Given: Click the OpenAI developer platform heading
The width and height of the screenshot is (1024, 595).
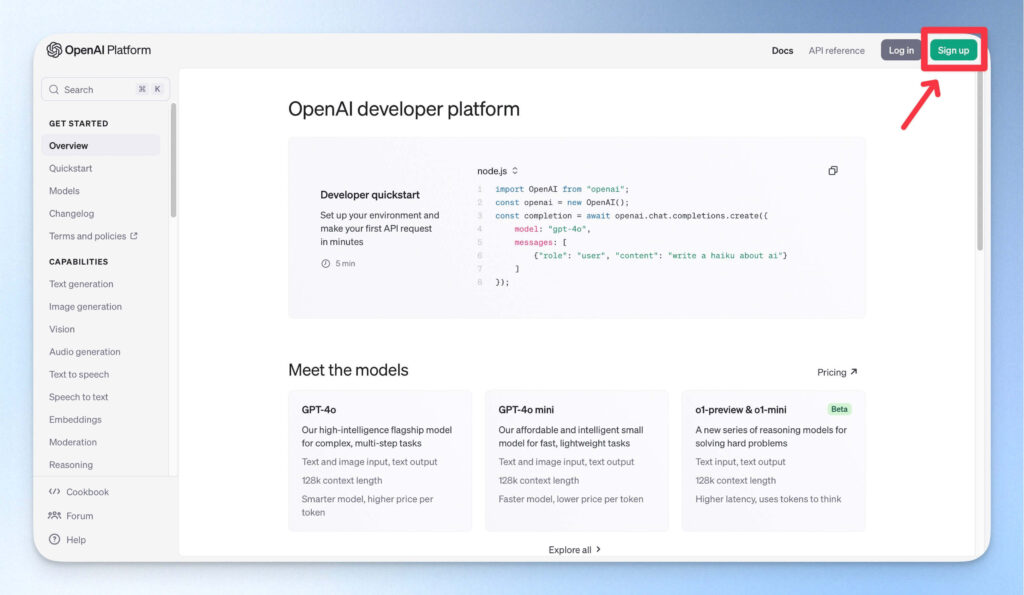Looking at the screenshot, I should coord(404,108).
